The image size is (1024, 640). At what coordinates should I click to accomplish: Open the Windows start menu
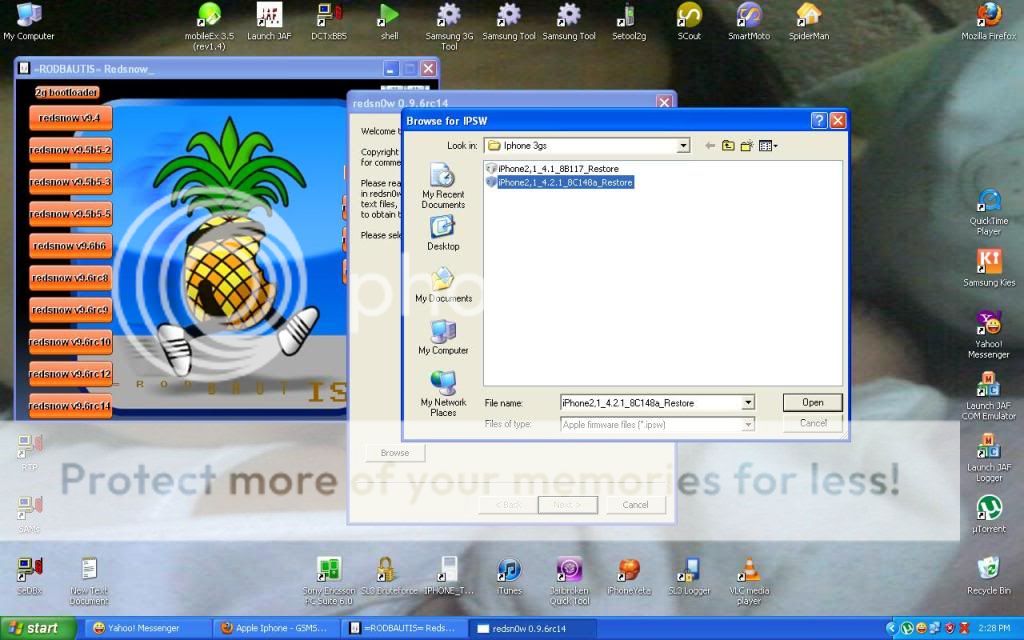click(38, 628)
